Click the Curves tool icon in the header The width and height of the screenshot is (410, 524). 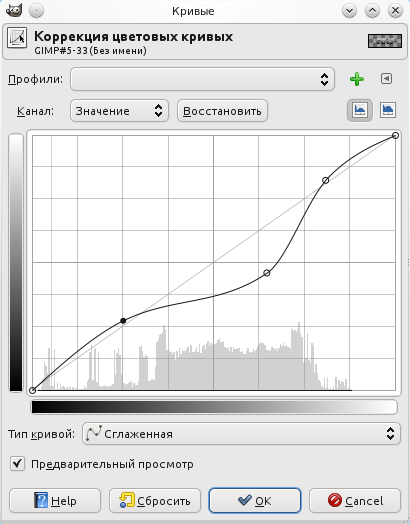(x=17, y=38)
